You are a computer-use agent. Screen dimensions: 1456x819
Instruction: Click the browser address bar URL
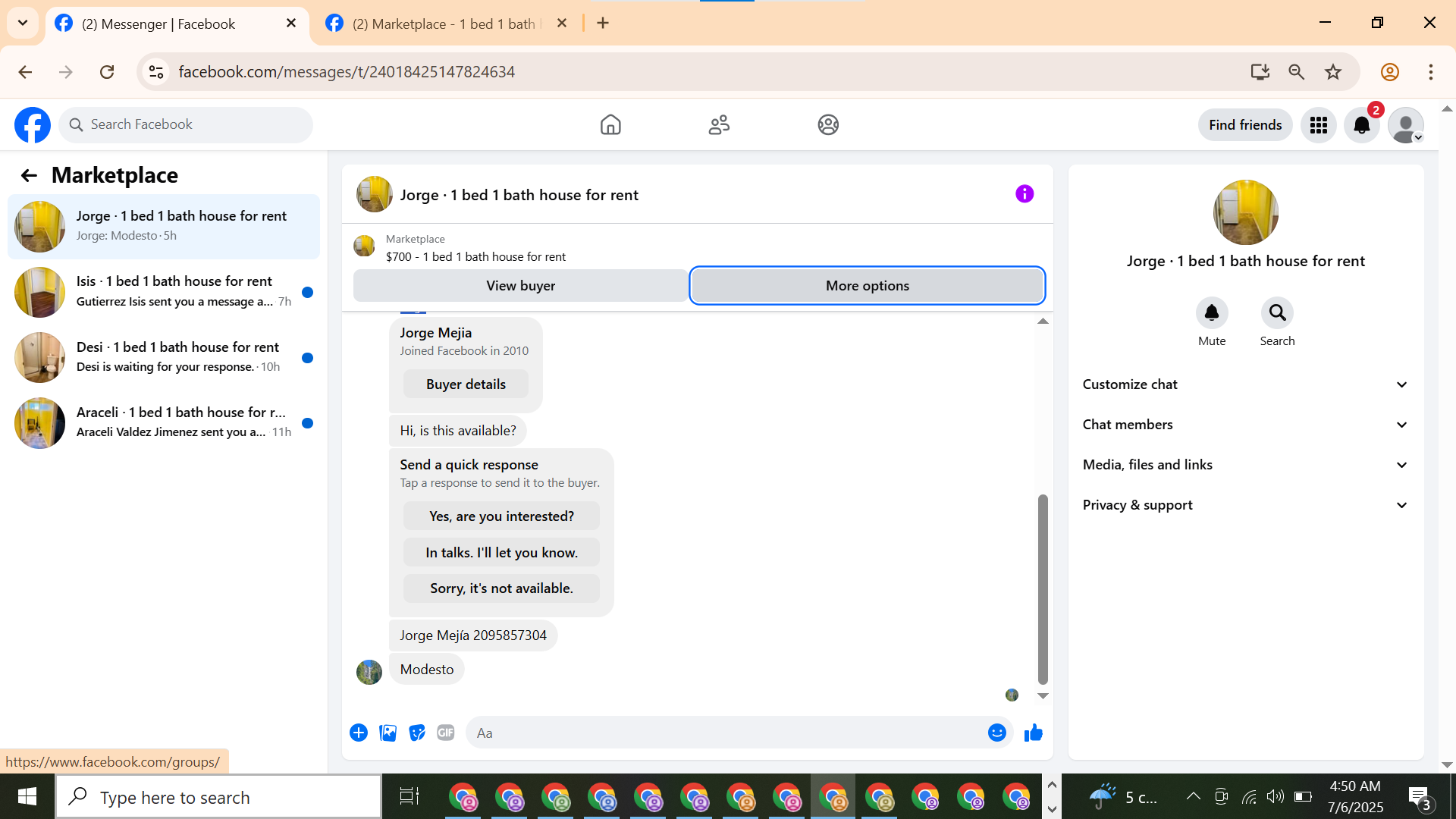[347, 72]
